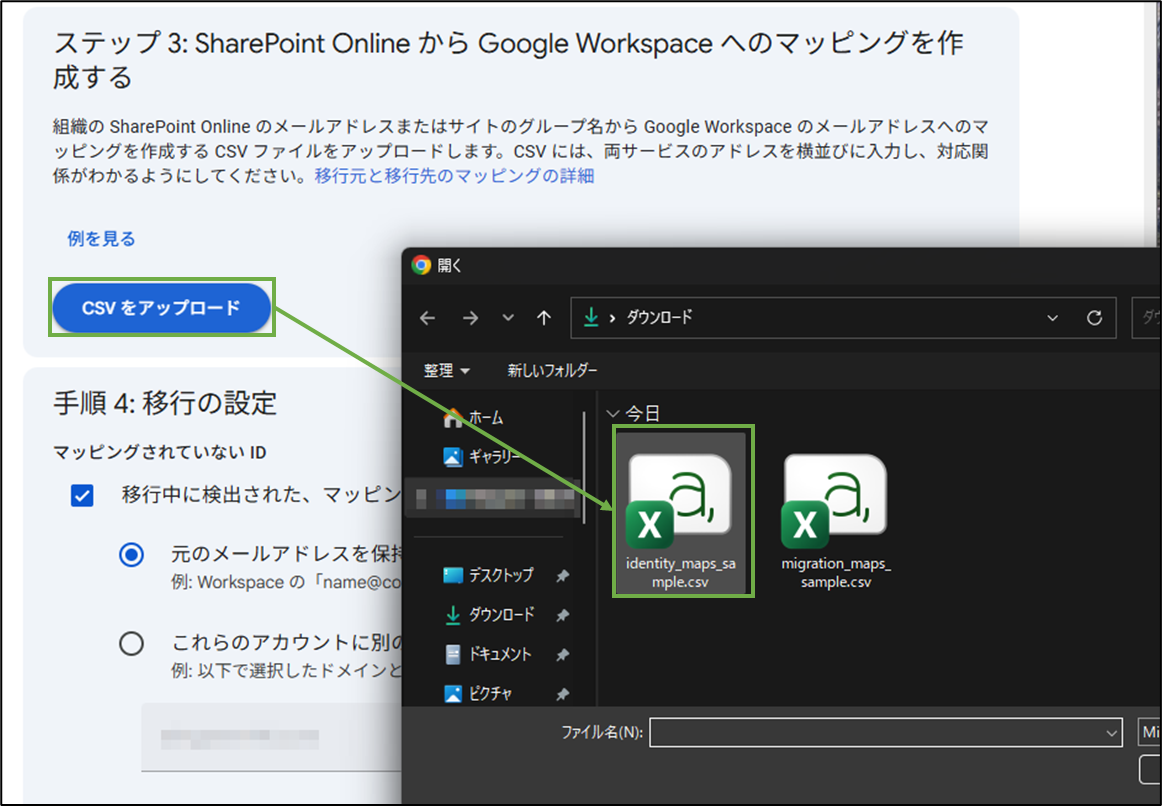Image resolution: width=1162 pixels, height=806 pixels.
Task: Expand the address bar history dropdown
Action: tap(1052, 318)
